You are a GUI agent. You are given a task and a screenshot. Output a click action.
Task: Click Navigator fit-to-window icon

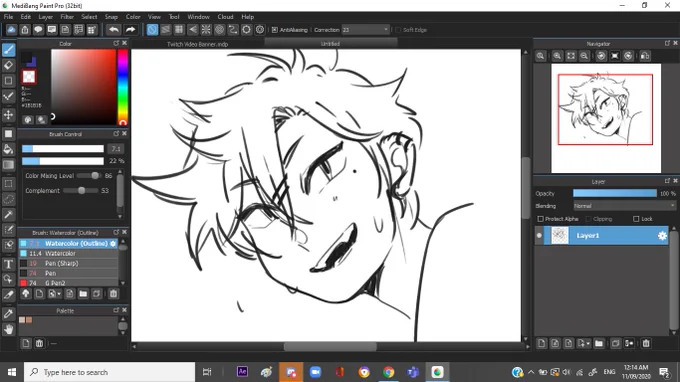click(571, 56)
